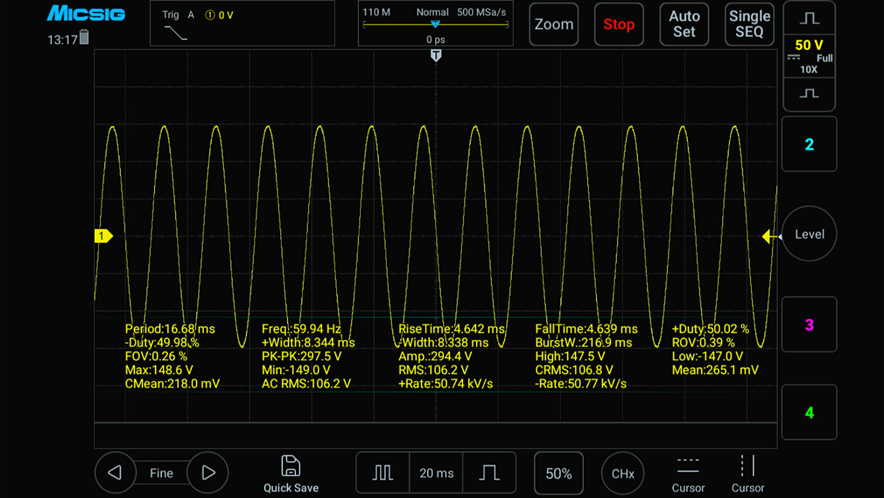Toggle channel 3 on
This screenshot has width=884, height=498.
809,325
